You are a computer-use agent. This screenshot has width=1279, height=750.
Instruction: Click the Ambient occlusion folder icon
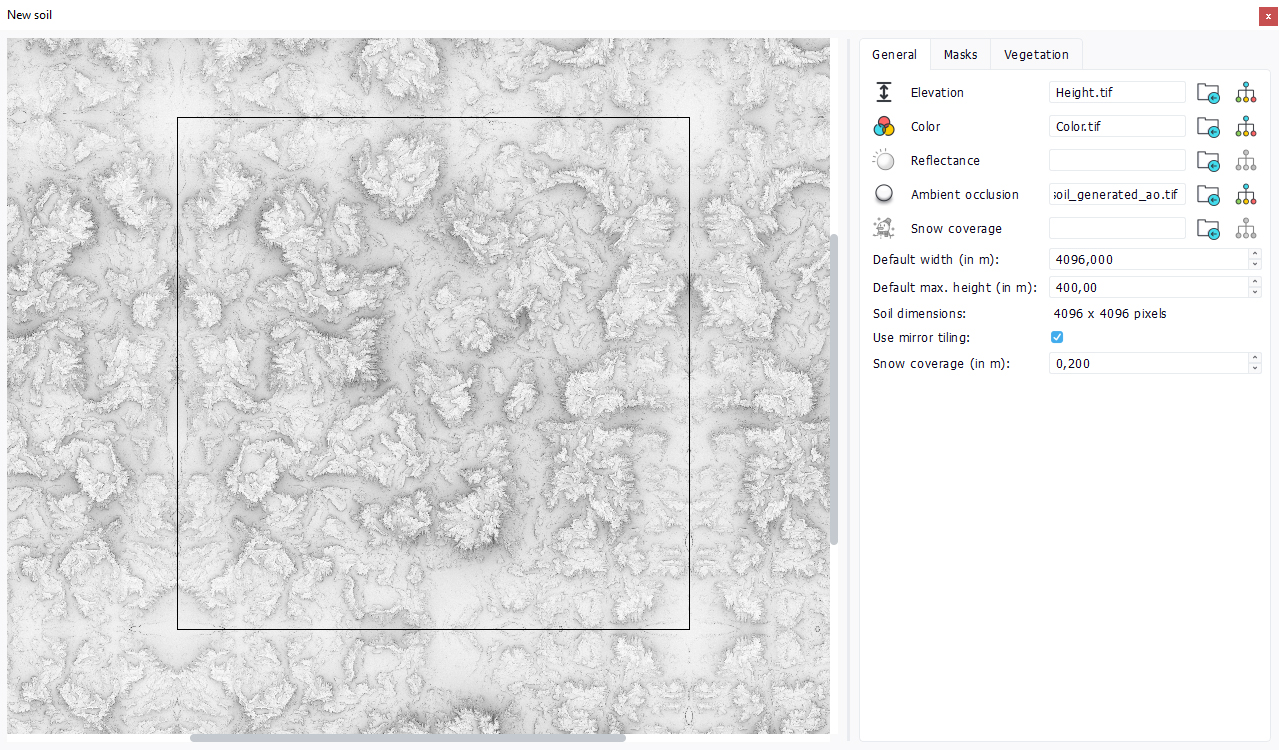tap(1208, 195)
